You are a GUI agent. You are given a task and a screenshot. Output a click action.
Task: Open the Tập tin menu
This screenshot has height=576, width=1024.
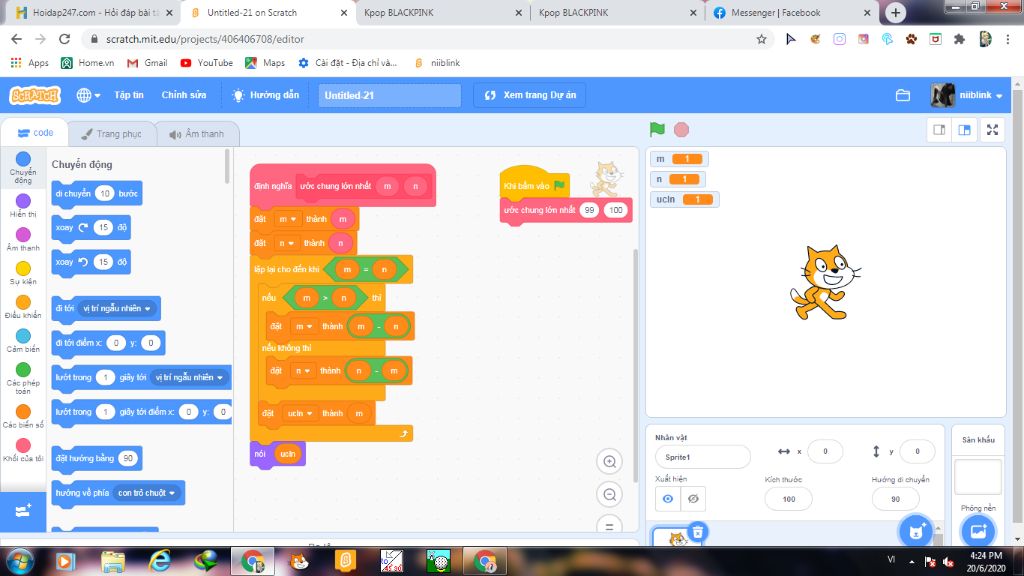pos(129,95)
